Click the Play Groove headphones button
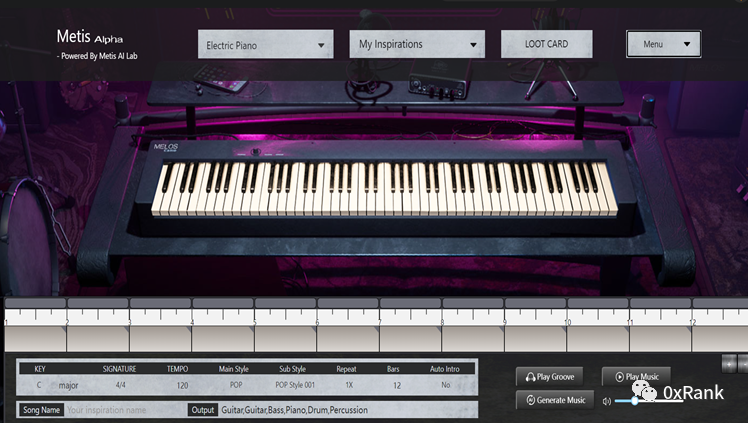The height and width of the screenshot is (423, 748). [x=550, y=377]
